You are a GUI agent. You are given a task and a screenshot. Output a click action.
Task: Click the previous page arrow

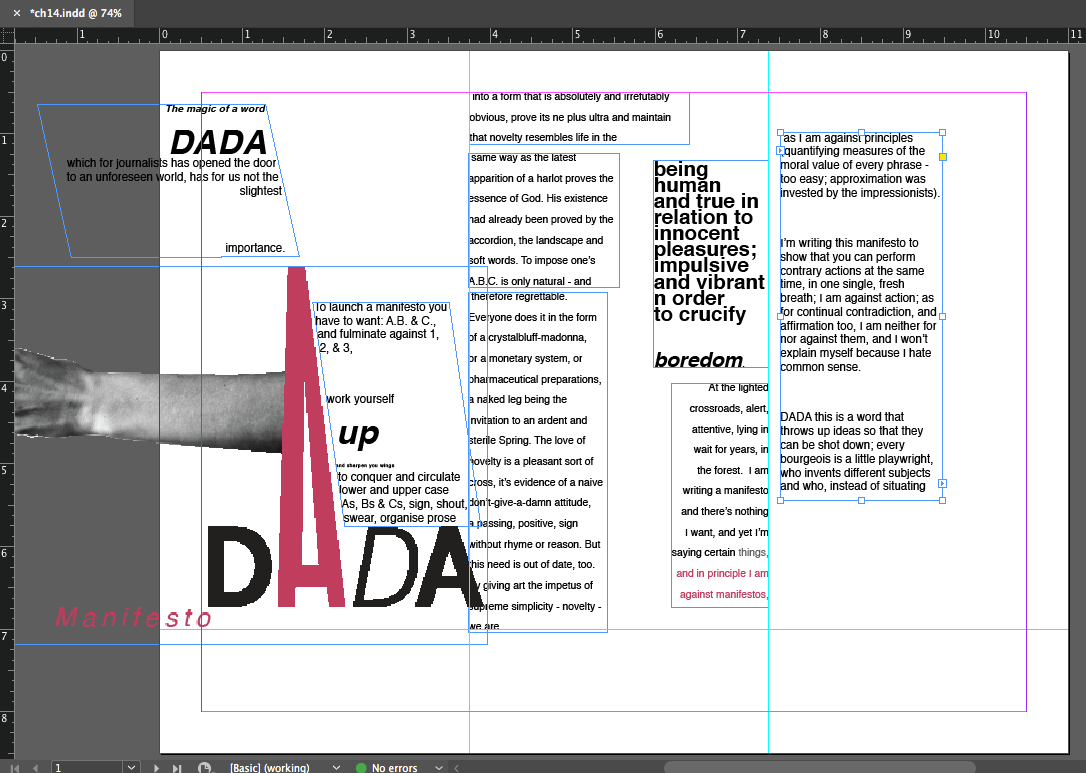[x=36, y=767]
